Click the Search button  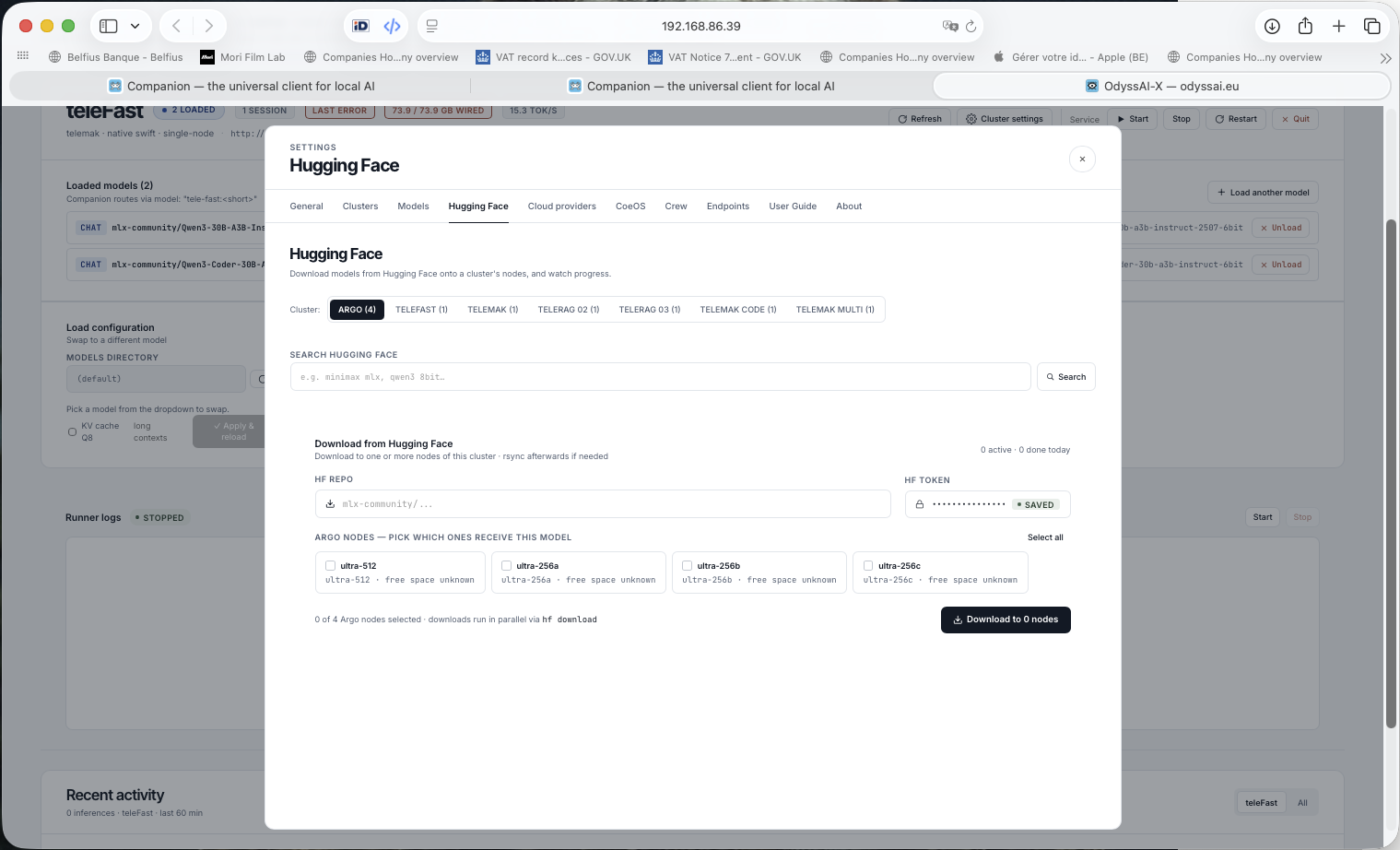click(x=1066, y=377)
